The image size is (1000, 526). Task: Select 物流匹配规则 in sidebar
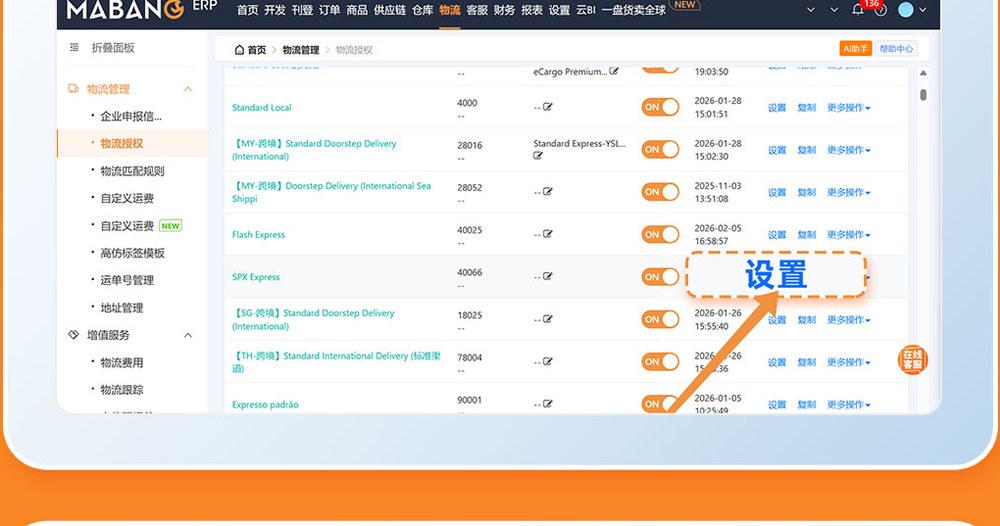(x=132, y=171)
